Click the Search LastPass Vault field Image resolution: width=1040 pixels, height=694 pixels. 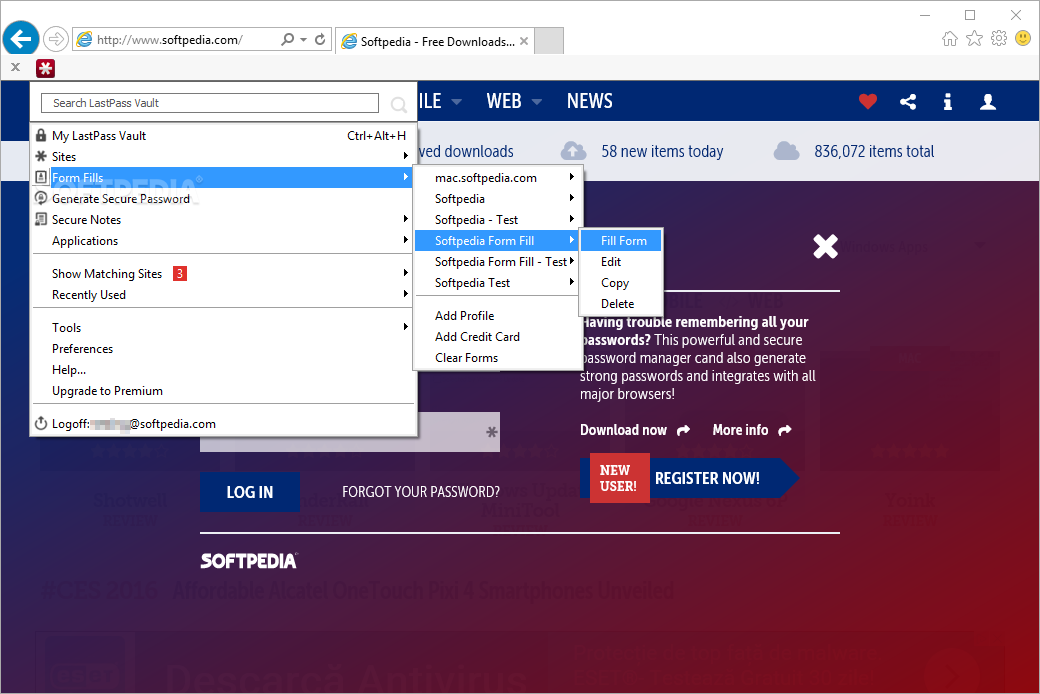click(210, 103)
